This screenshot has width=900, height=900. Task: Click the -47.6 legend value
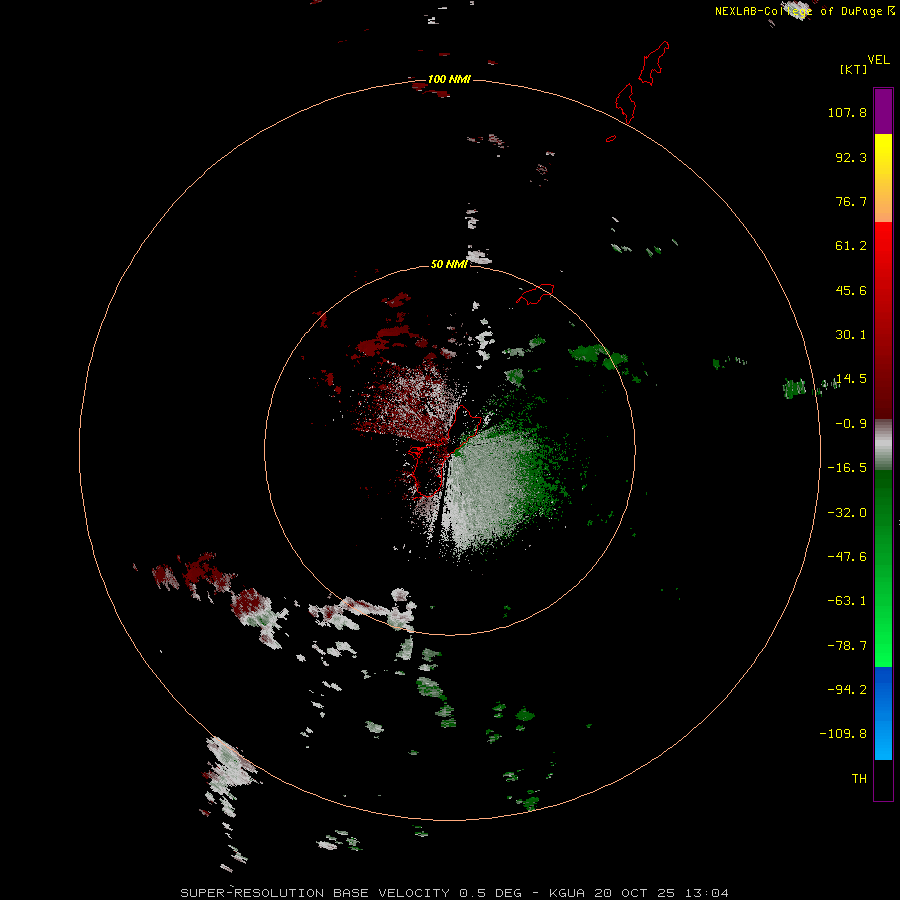[847, 557]
